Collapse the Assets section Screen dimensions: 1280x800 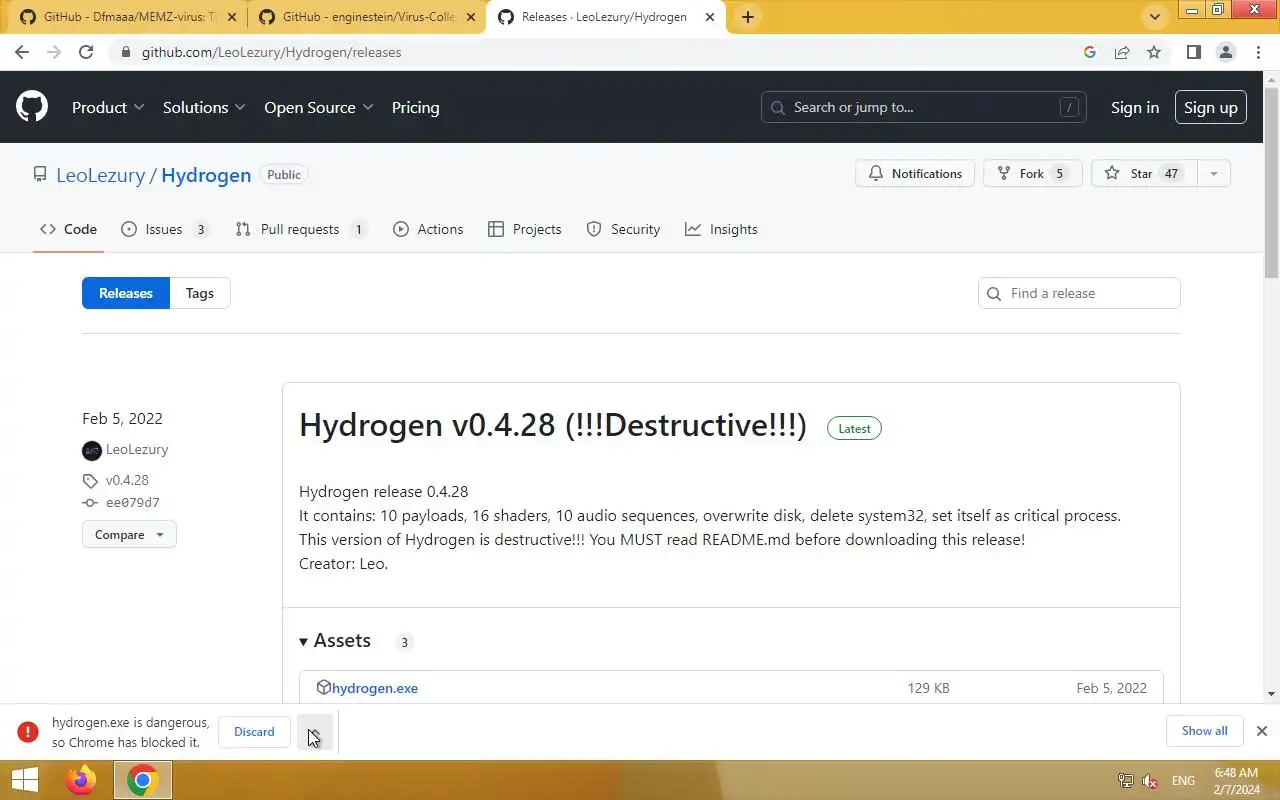point(335,641)
